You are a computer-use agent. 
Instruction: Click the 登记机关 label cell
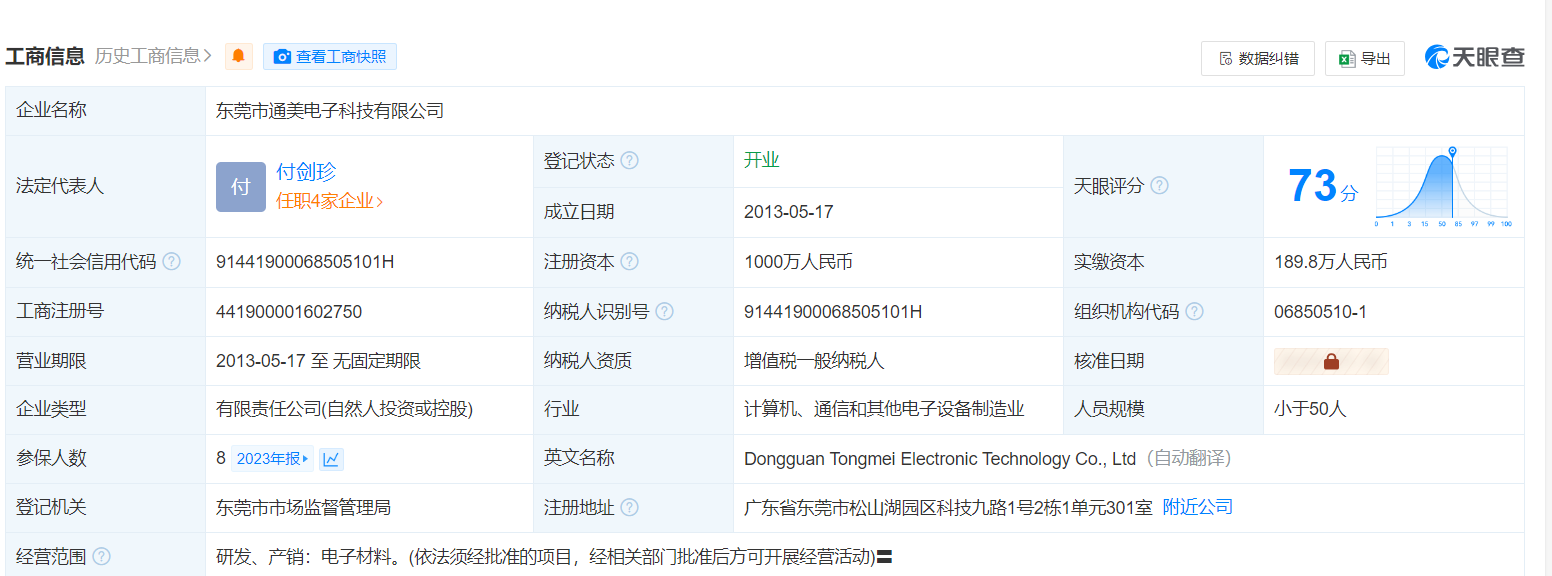(x=105, y=508)
